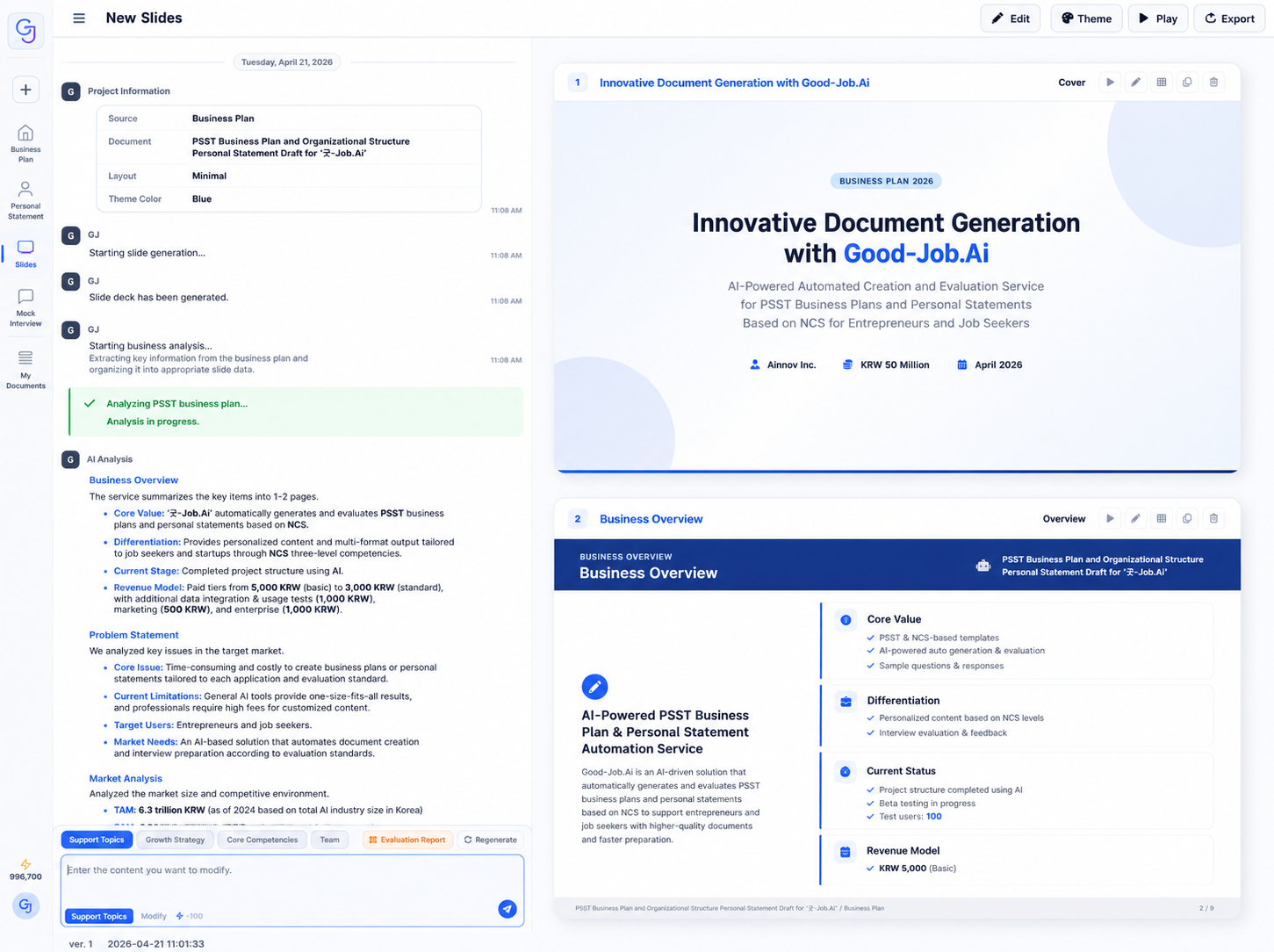This screenshot has height=952, width=1274.
Task: Select the Core Competencies tab
Action: tap(263, 840)
